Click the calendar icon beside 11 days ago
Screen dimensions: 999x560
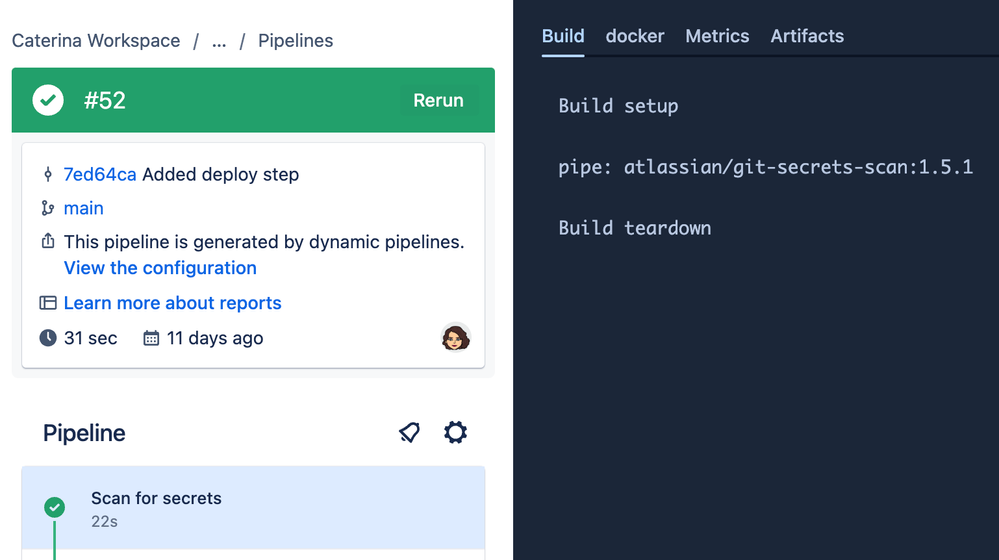(x=151, y=338)
